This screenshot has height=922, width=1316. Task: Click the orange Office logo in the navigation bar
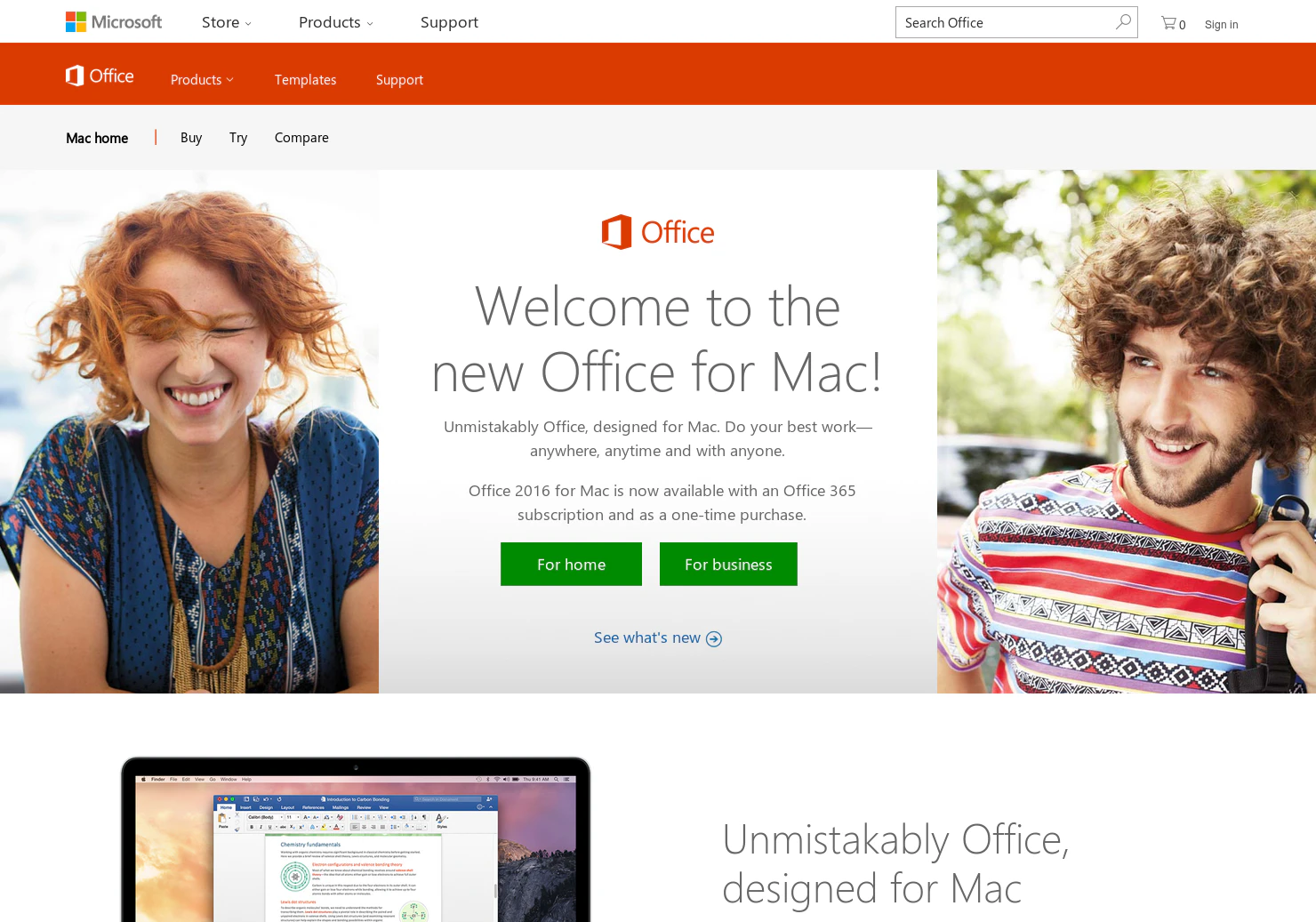(x=100, y=76)
